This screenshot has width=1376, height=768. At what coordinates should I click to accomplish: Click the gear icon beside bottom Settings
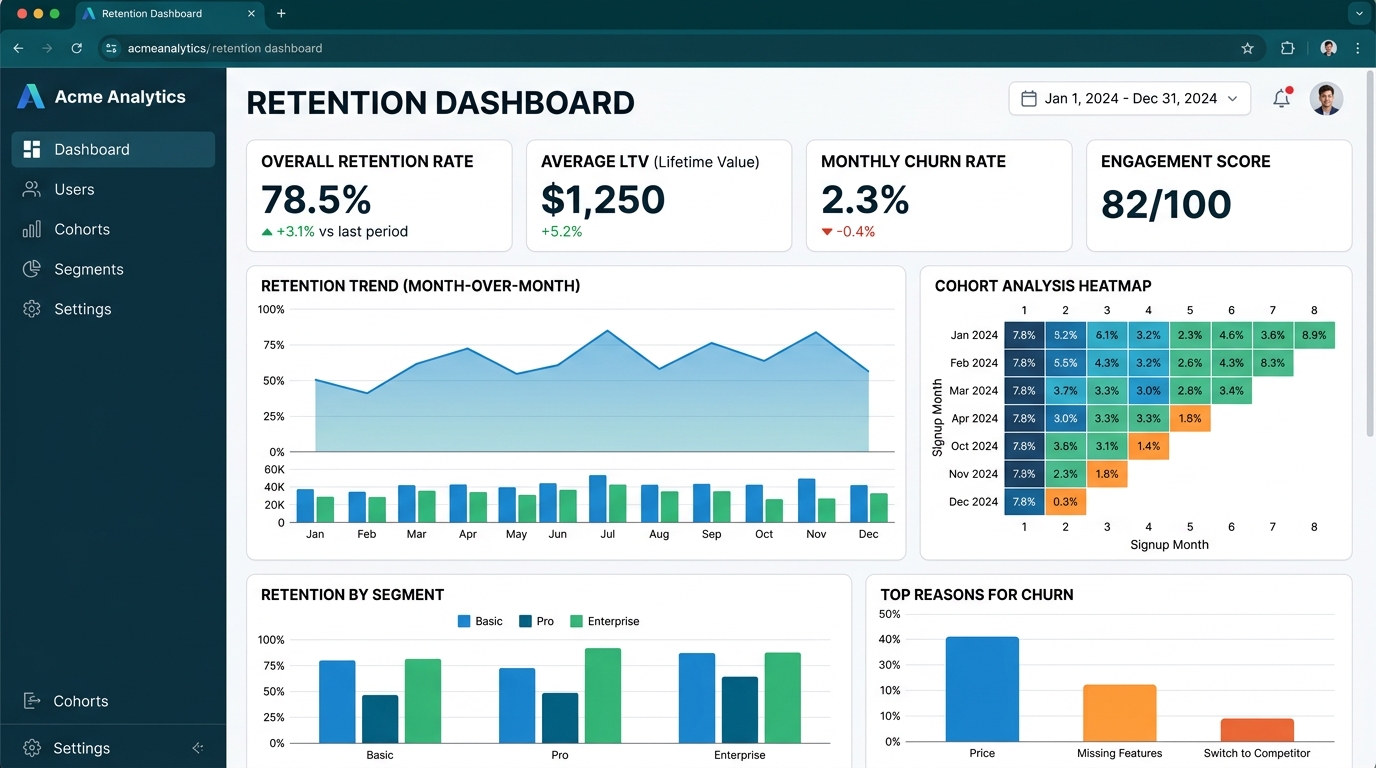point(32,748)
